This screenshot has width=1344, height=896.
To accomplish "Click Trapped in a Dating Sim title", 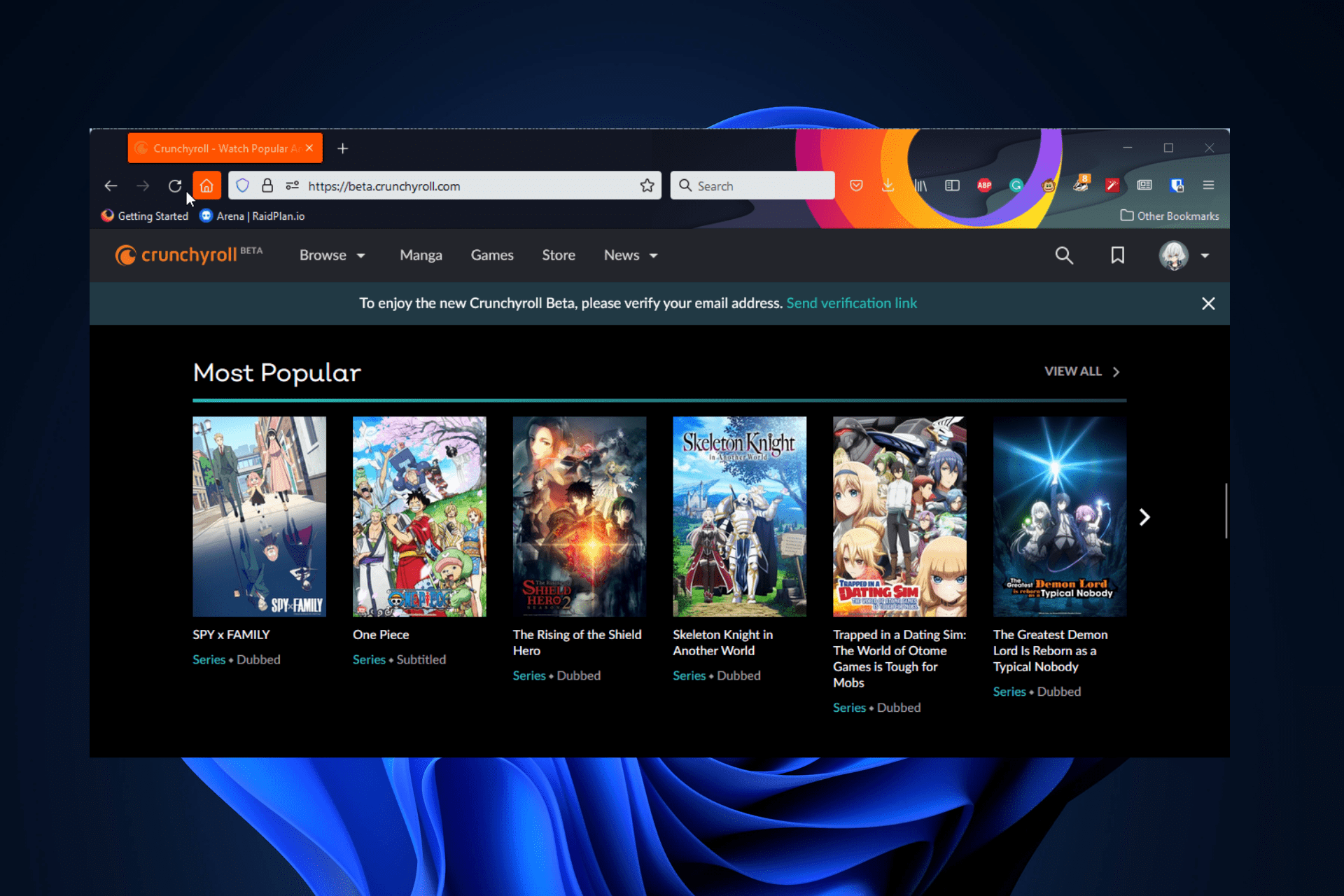I will (x=899, y=659).
